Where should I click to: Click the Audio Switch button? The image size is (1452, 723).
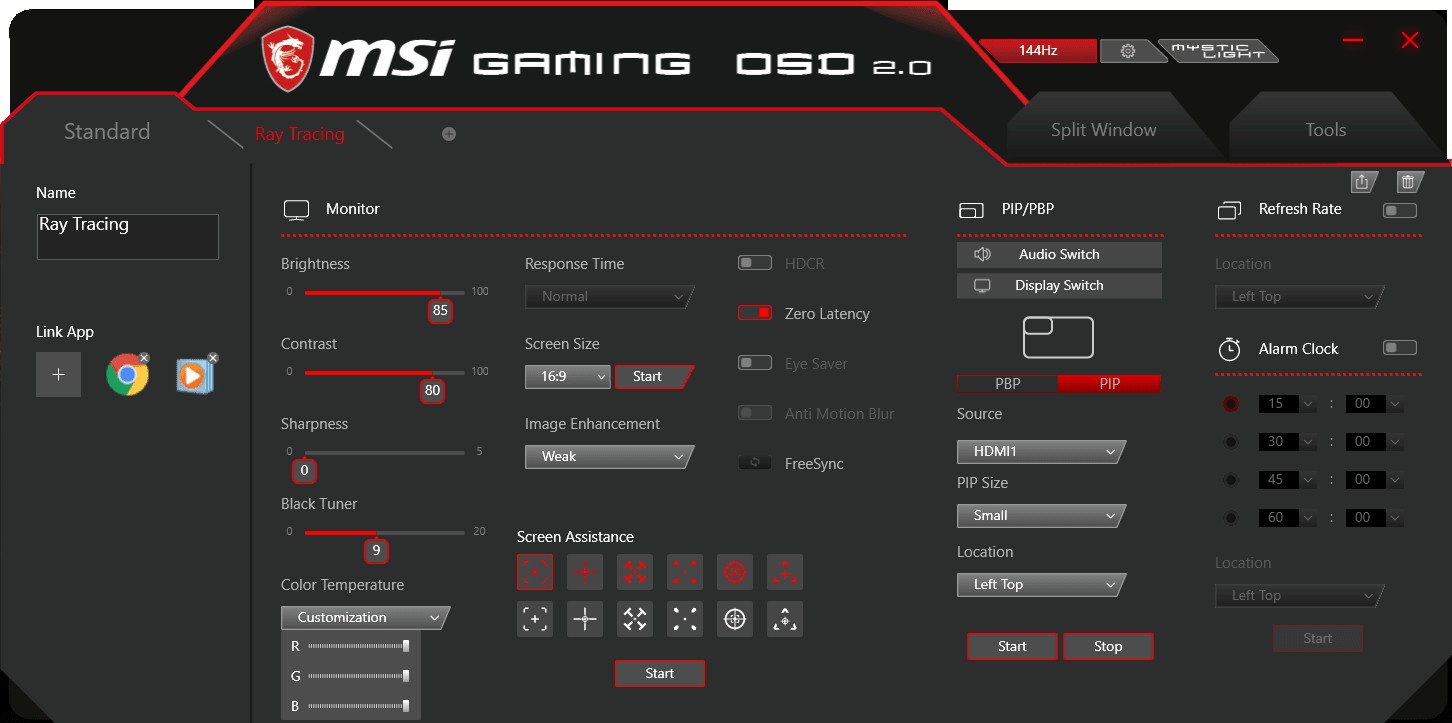1059,255
